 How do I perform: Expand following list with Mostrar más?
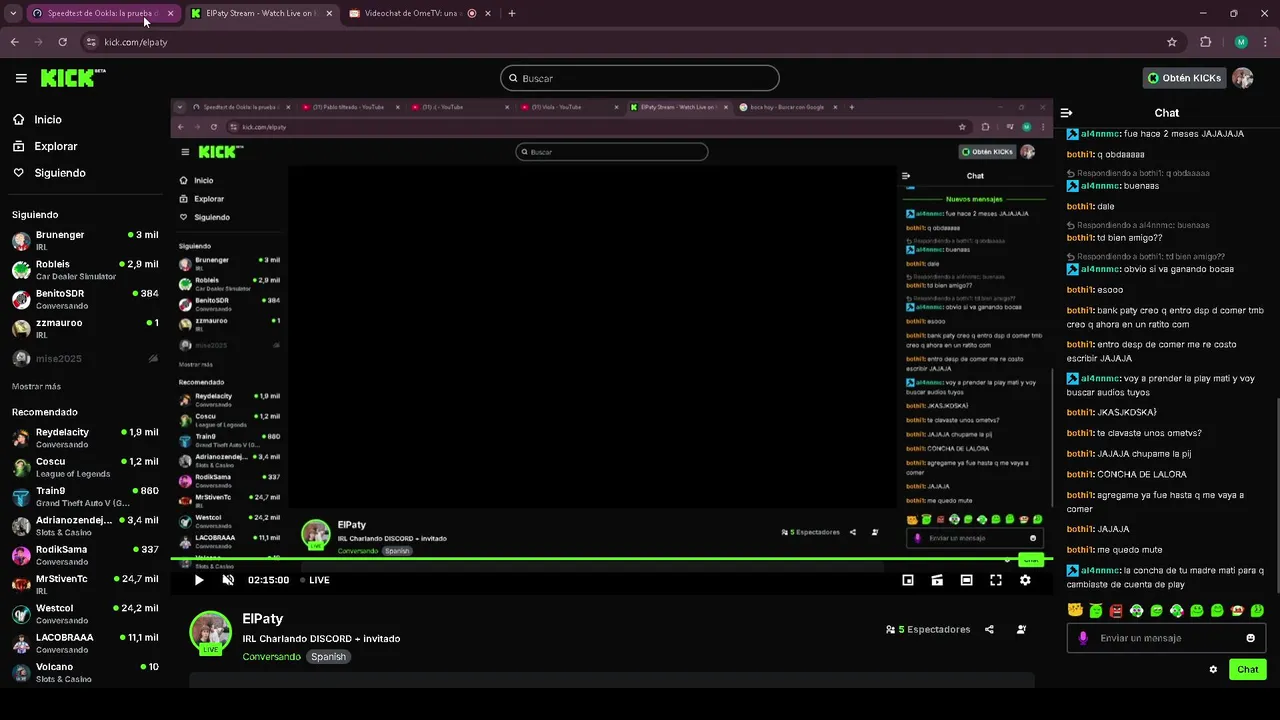point(36,386)
